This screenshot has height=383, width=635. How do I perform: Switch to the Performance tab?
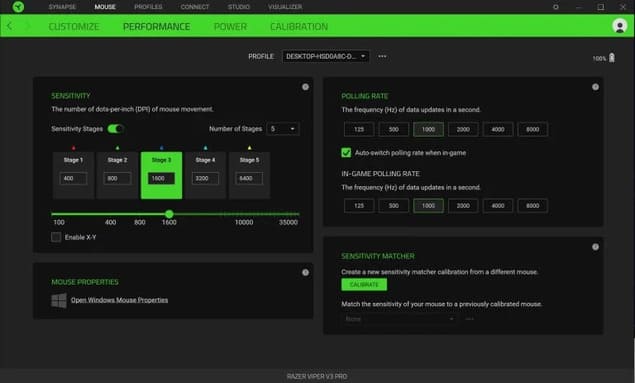(x=156, y=26)
